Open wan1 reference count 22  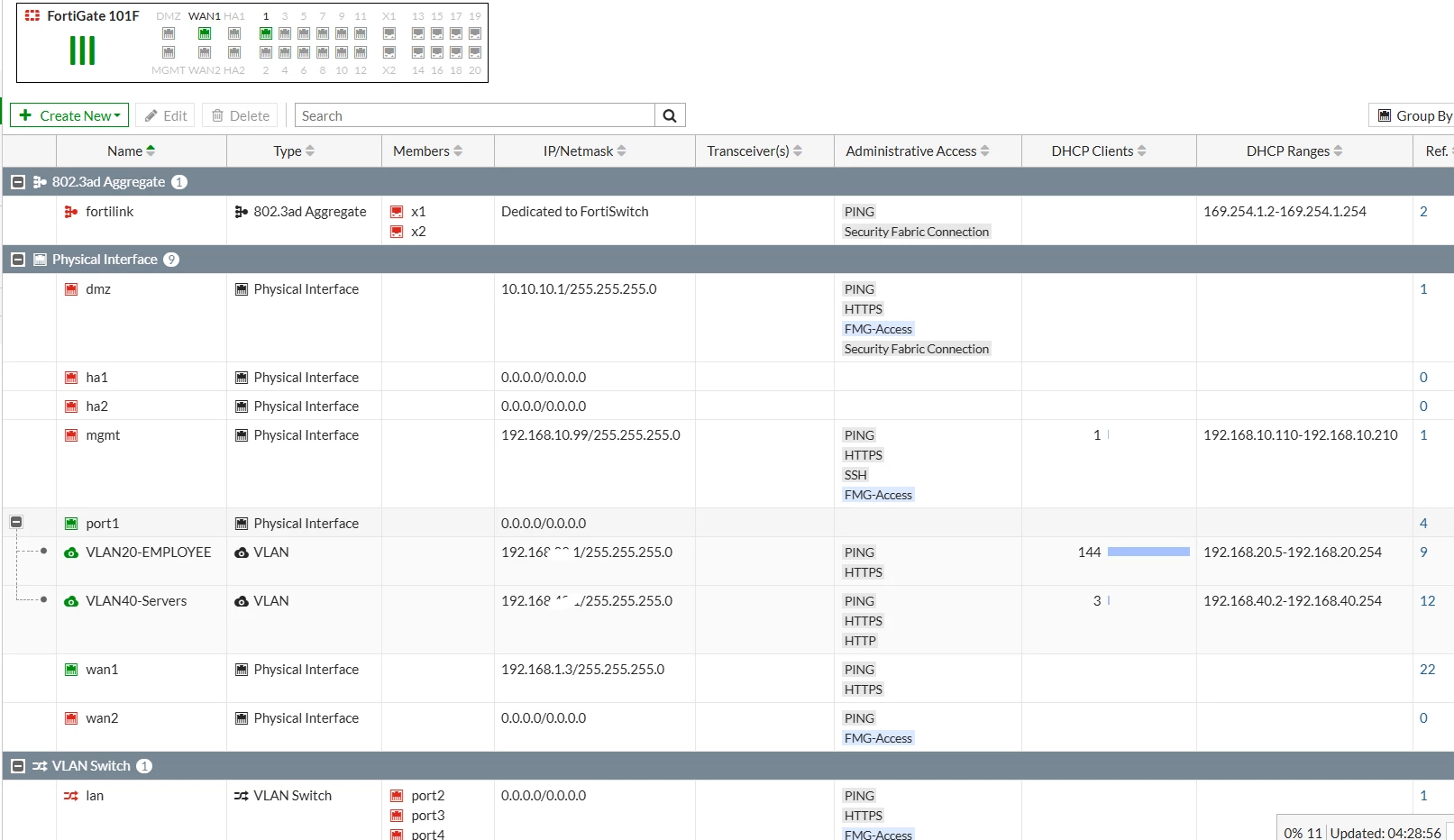tap(1427, 670)
